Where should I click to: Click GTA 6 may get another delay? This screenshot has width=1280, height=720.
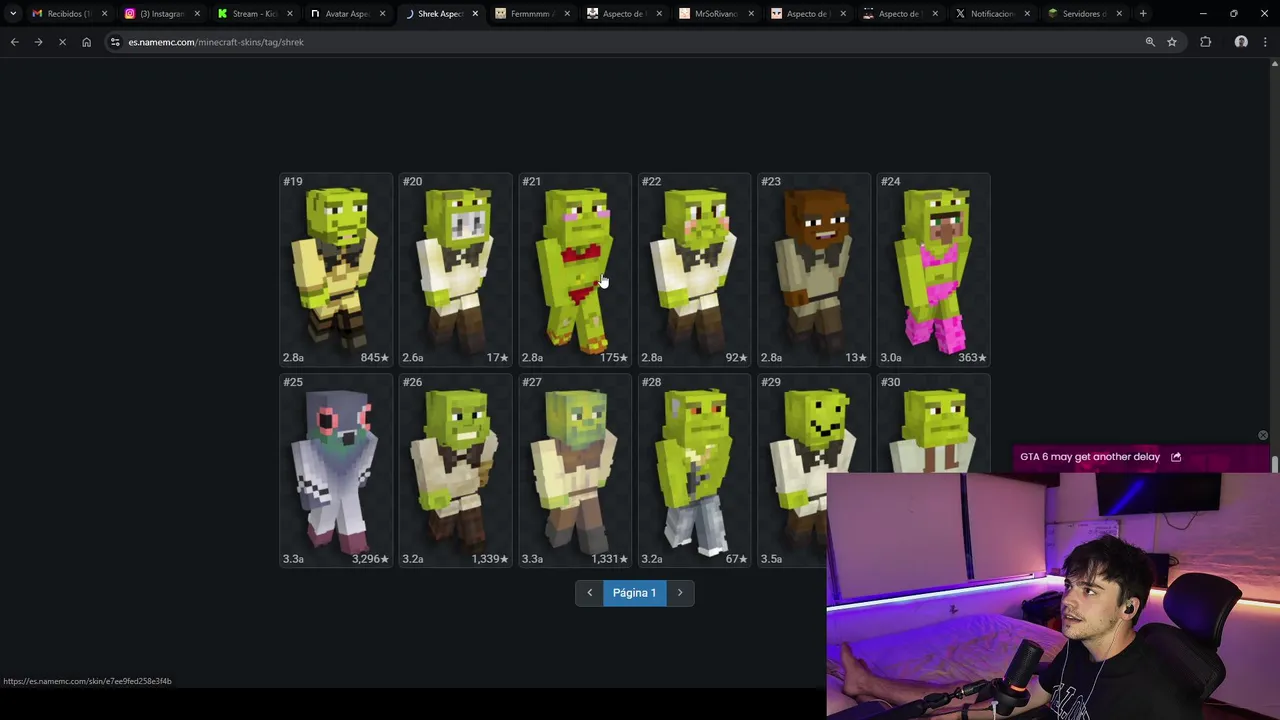1090,457
